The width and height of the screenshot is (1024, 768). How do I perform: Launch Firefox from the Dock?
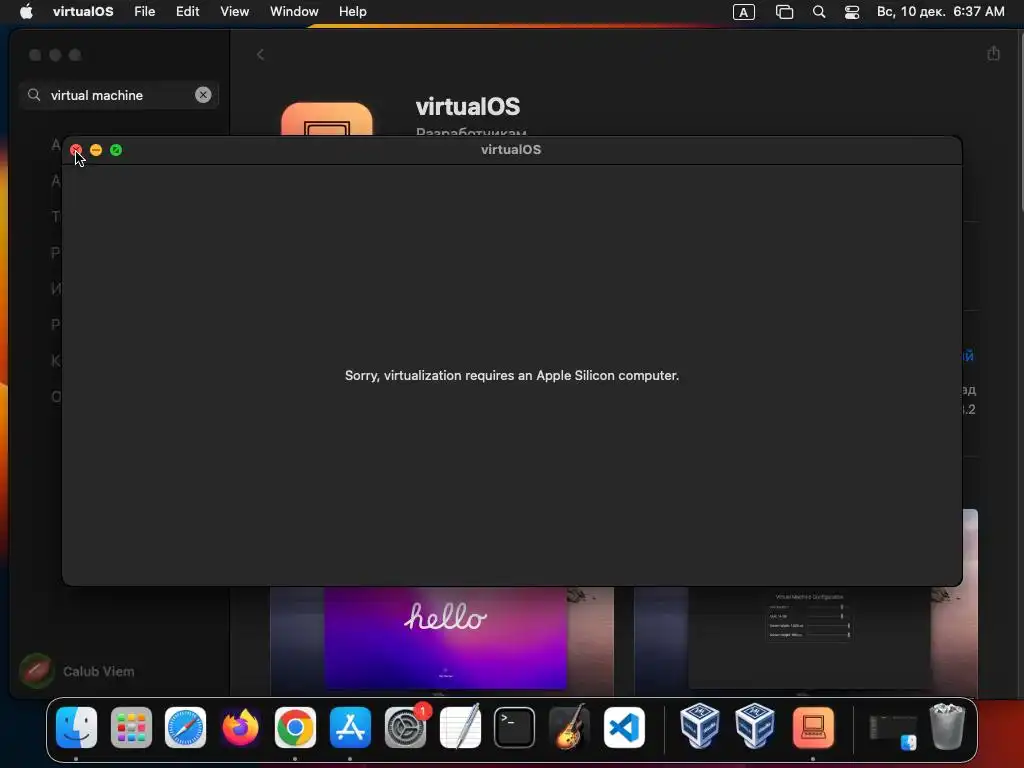tap(240, 728)
